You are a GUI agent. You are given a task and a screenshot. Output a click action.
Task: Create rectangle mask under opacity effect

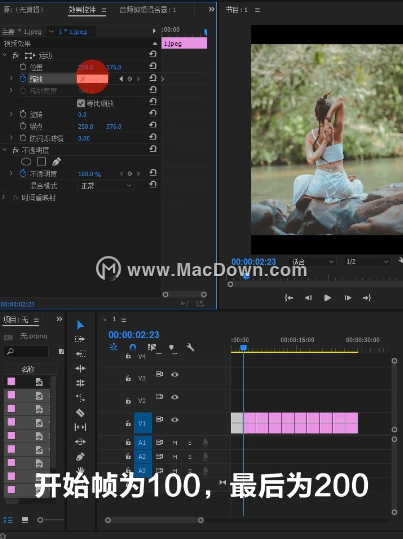[42, 161]
